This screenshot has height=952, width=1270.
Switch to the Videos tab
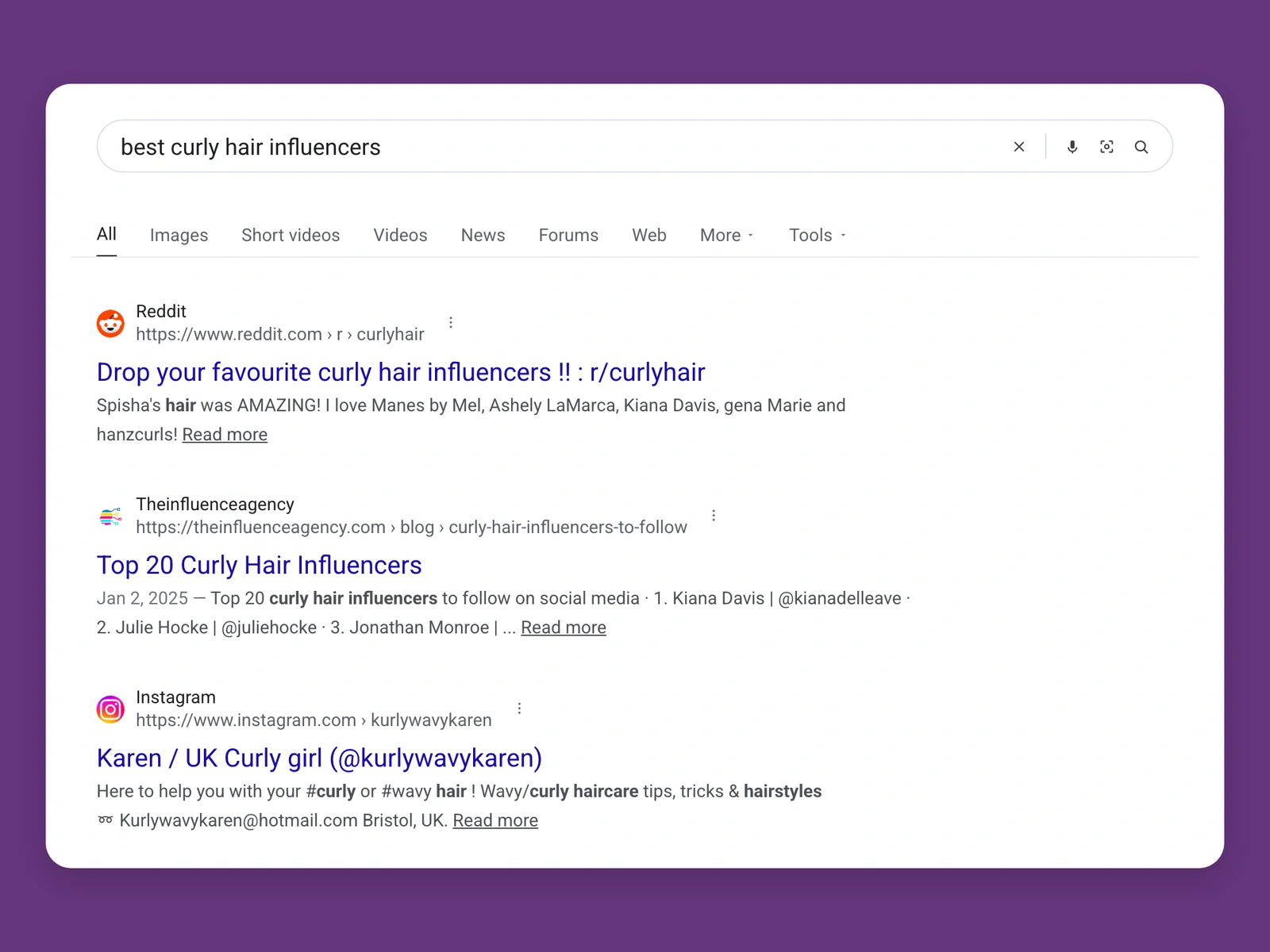pyautogui.click(x=400, y=236)
